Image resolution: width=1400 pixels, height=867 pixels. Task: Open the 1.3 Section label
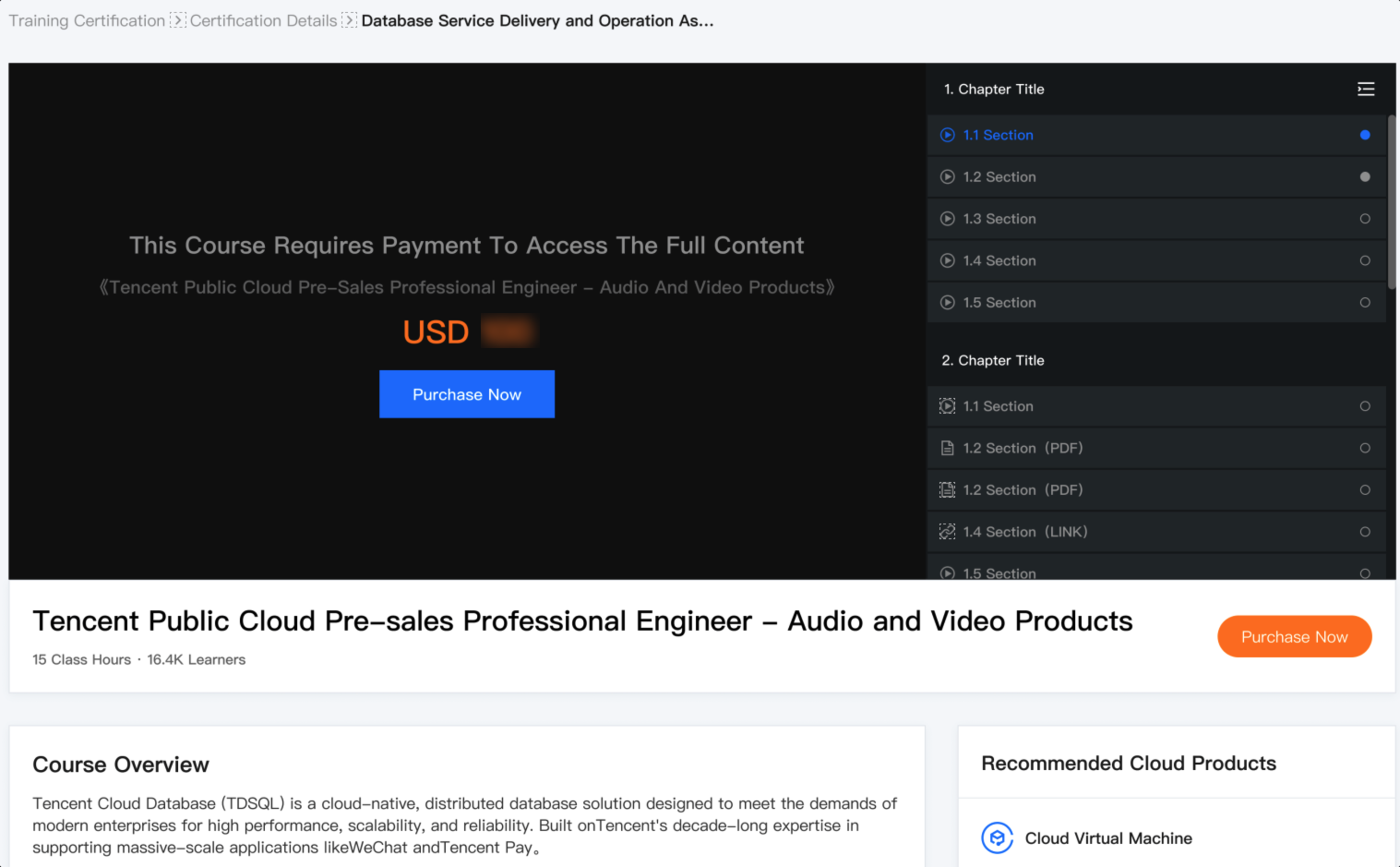click(x=999, y=219)
